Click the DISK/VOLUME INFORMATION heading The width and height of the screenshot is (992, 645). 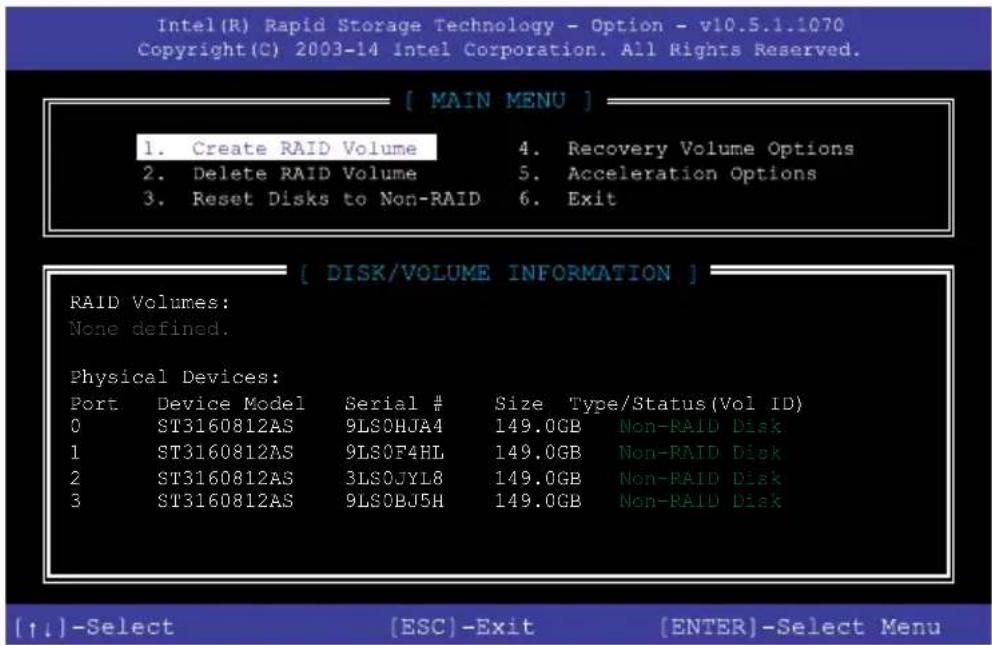click(499, 273)
